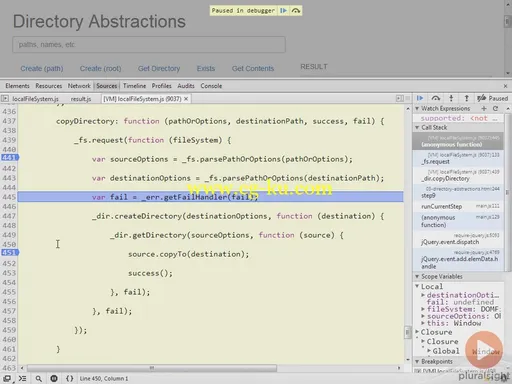This screenshot has width=512, height=384.
Task: Toggle pause on exceptions
Action: pyautogui.click(x=54, y=379)
